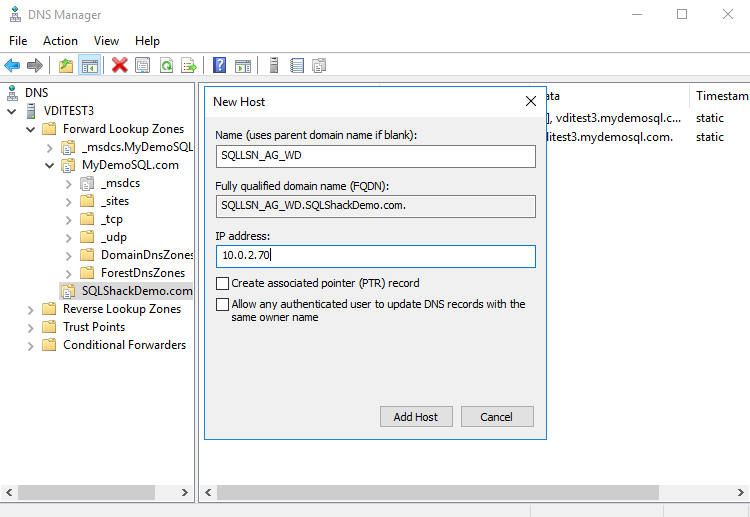Click the New Server toolbar icon

[274, 65]
